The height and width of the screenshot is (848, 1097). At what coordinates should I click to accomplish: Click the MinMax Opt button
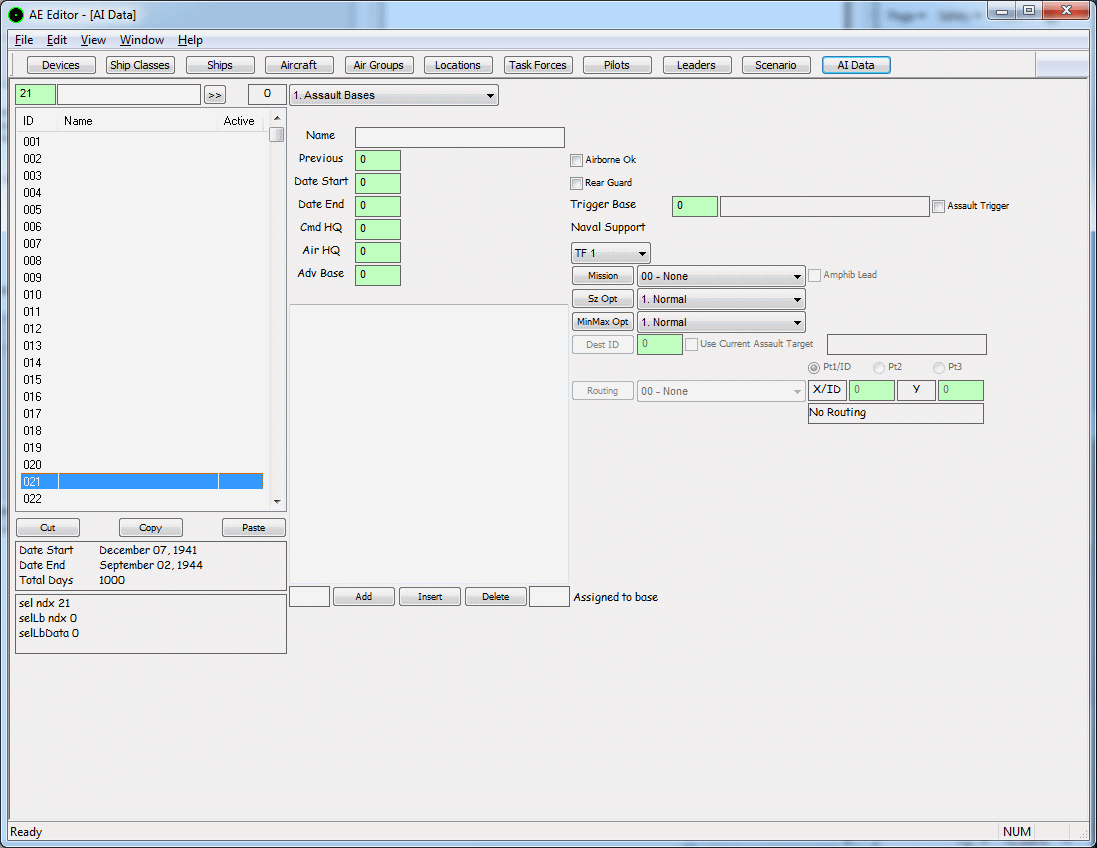click(603, 322)
